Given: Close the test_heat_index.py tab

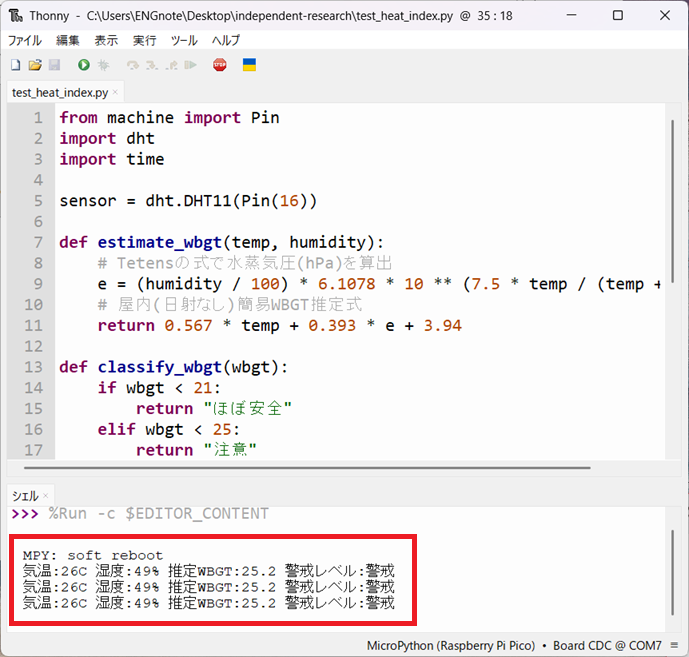Looking at the screenshot, I should (x=116, y=92).
